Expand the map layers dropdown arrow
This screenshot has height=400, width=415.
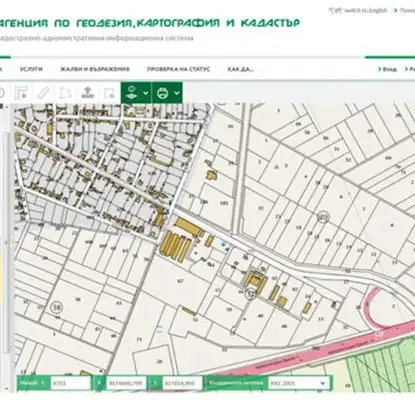(x=146, y=93)
